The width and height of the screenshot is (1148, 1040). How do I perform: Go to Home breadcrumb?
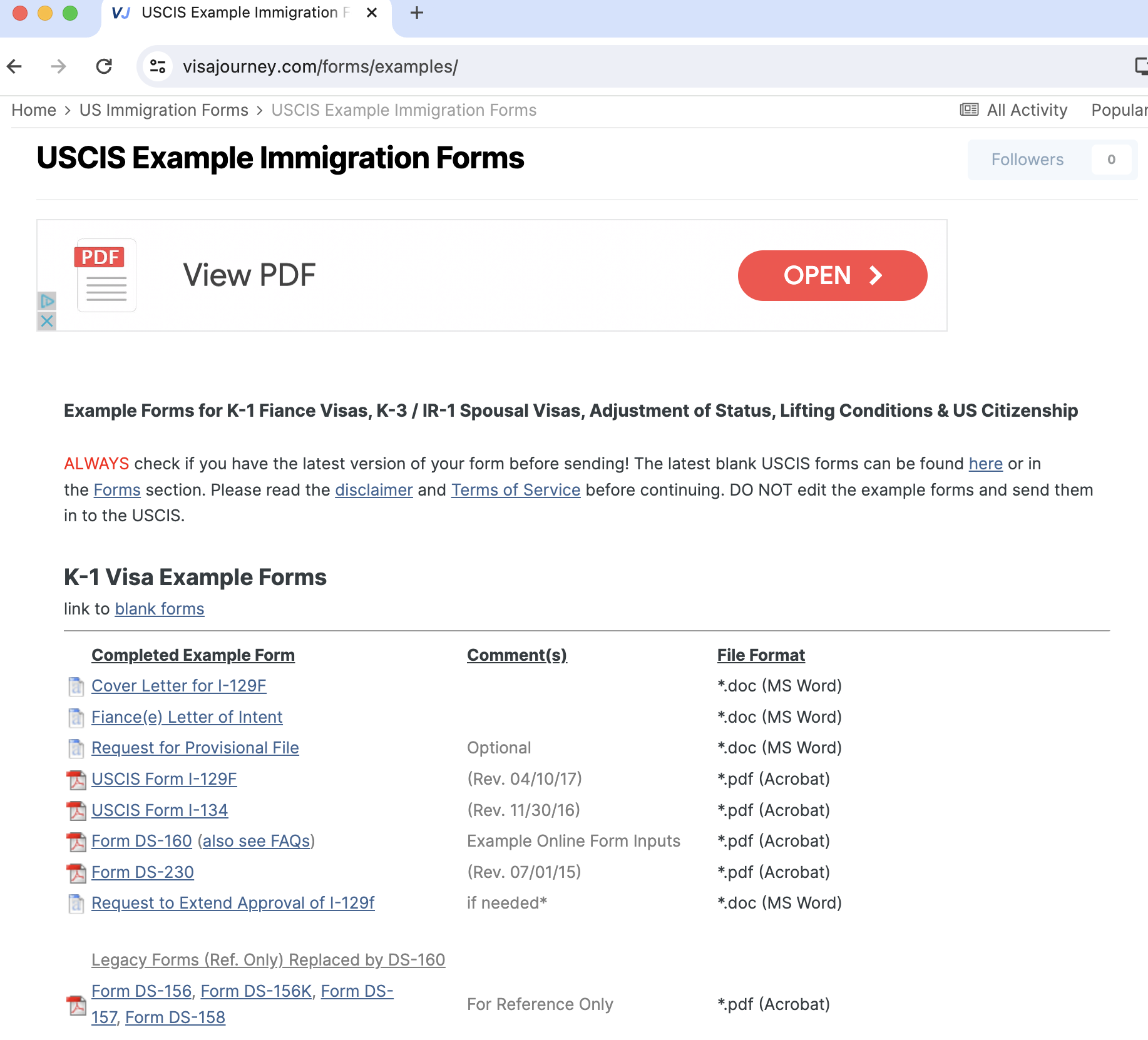34,110
